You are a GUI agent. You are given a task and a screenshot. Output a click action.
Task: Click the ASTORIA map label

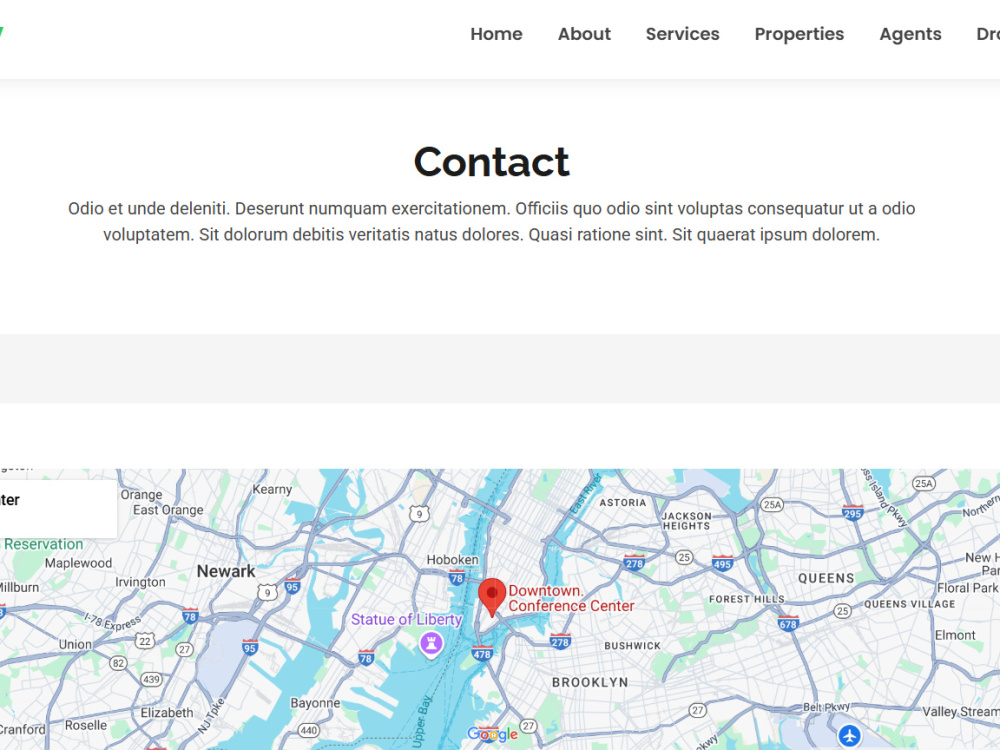tap(622, 503)
